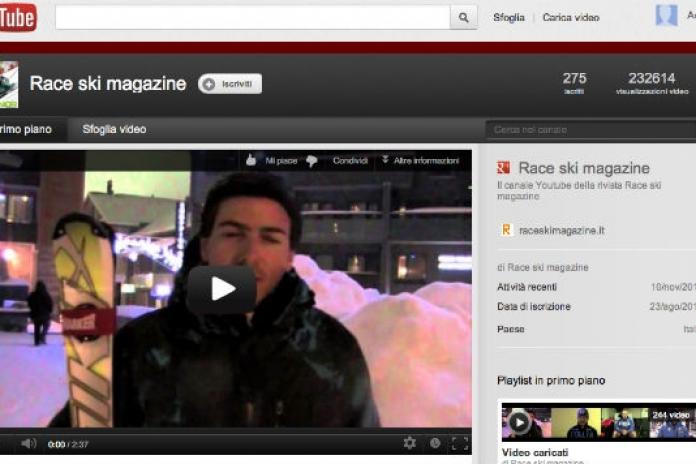Select the In primo piano tab

25,129
